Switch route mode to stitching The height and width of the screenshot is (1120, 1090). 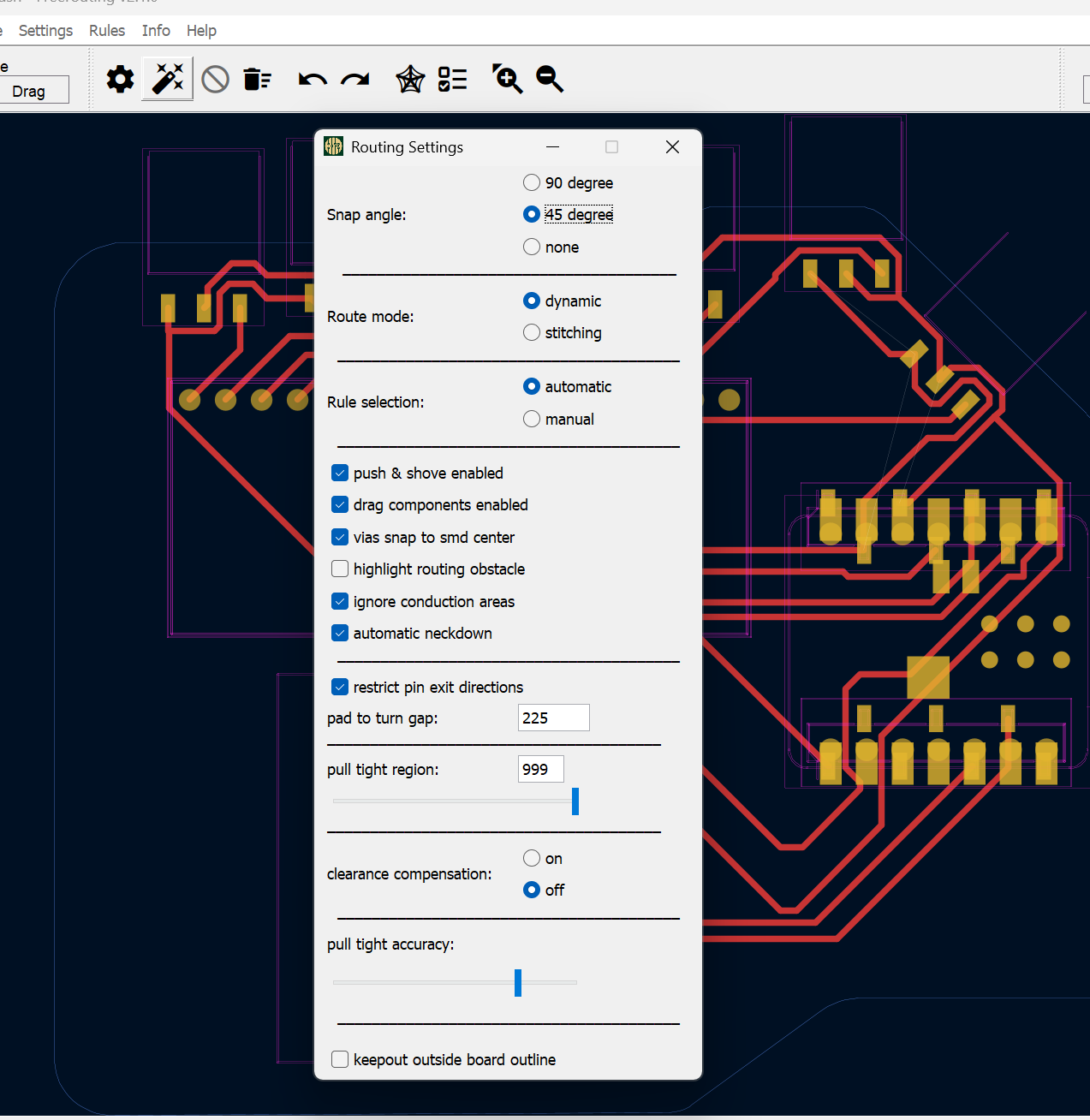click(531, 332)
